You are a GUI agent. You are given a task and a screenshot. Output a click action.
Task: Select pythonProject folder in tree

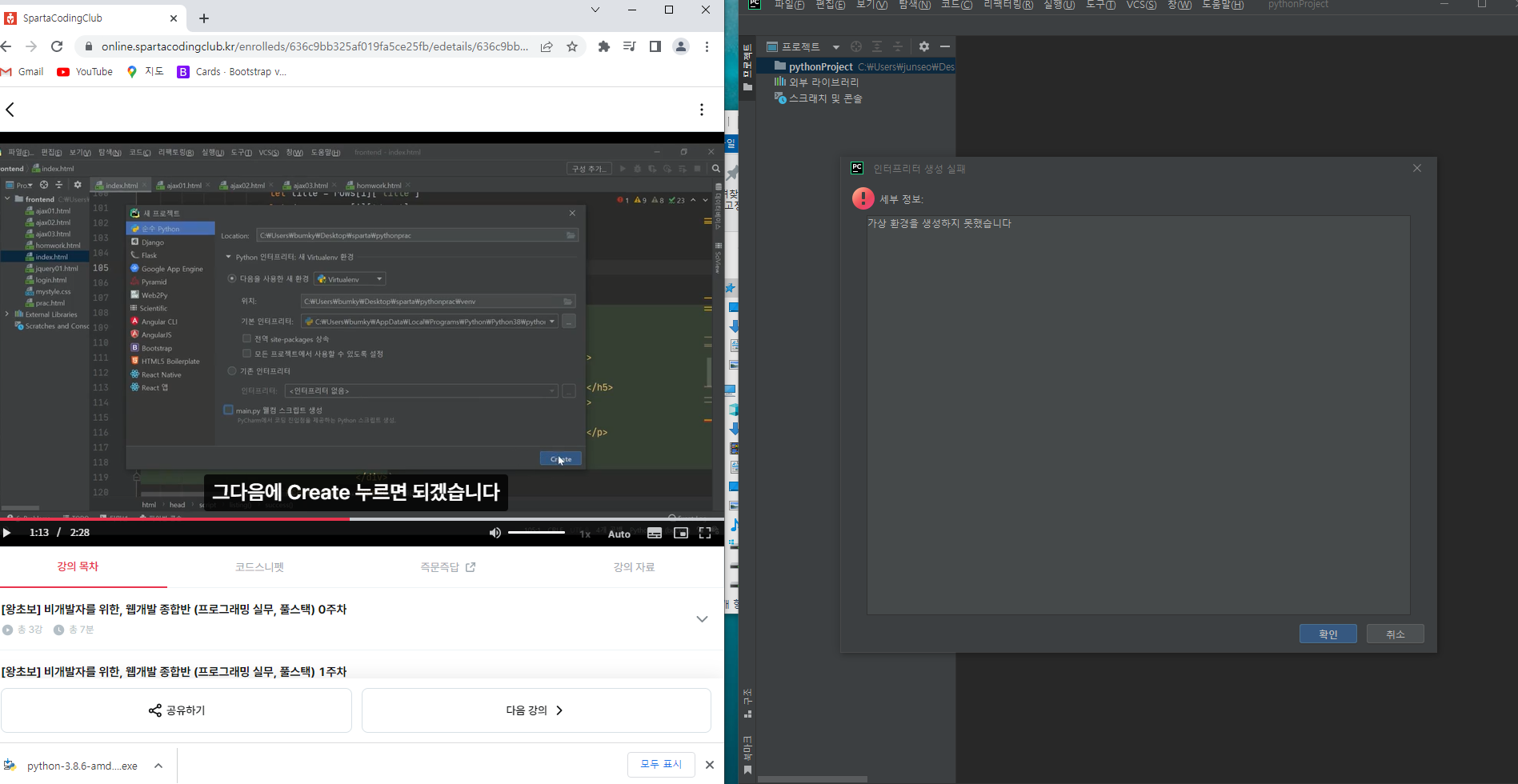pyautogui.click(x=855, y=66)
